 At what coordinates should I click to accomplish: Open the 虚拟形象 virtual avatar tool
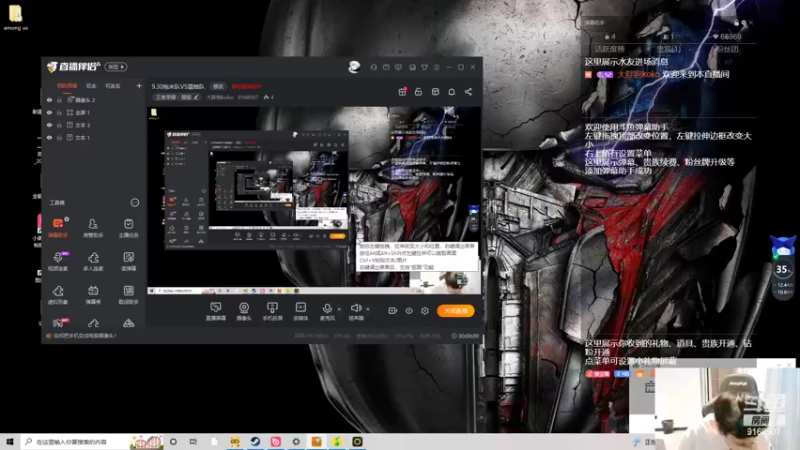[x=58, y=294]
